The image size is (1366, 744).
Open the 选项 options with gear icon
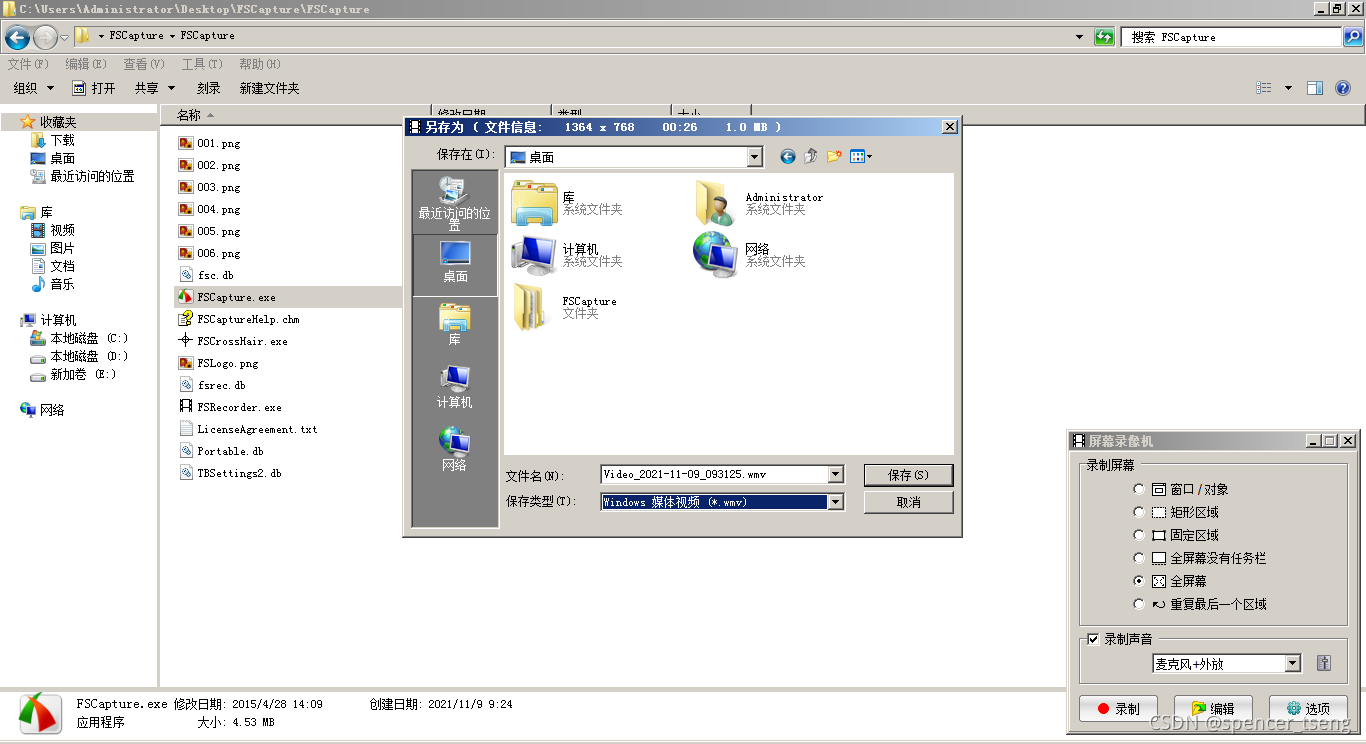[1309, 707]
